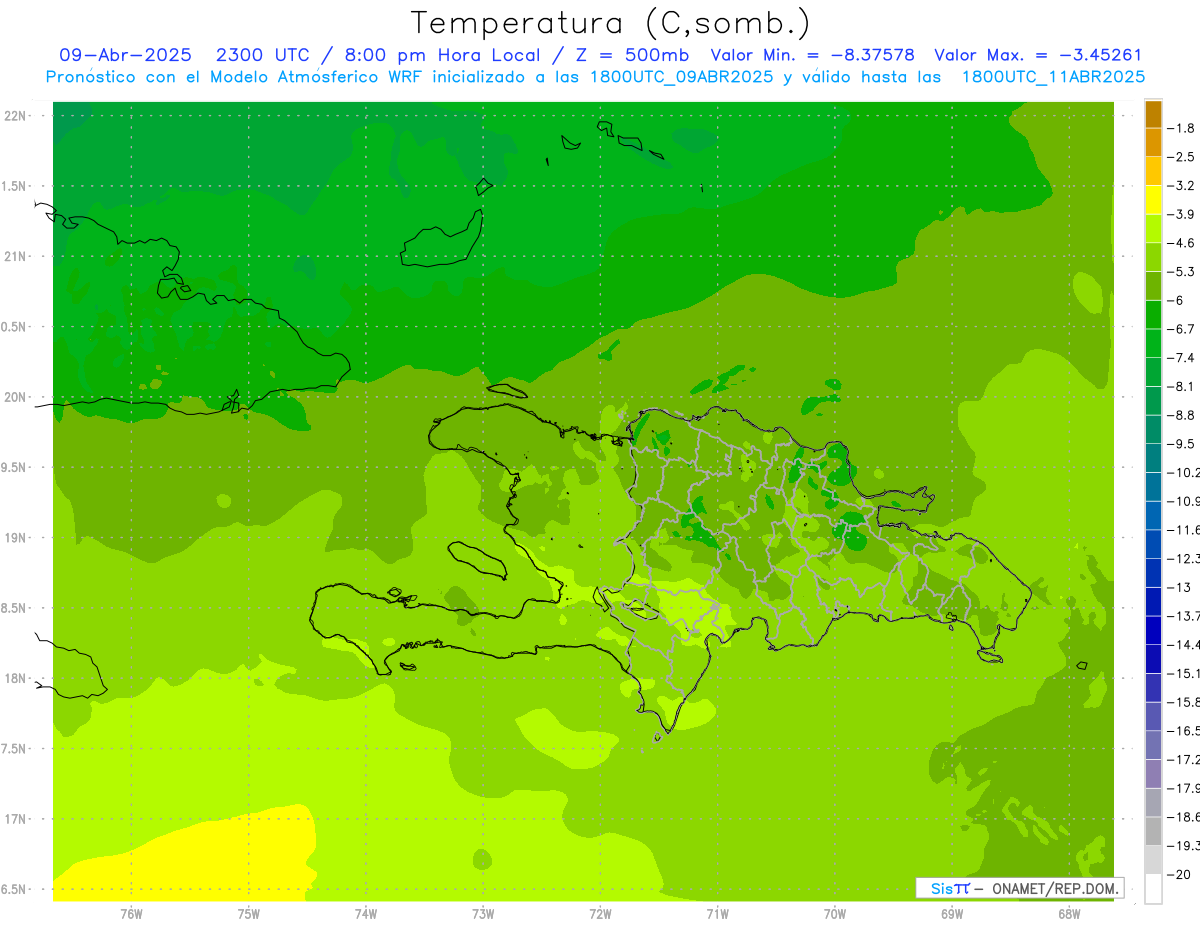Pick the gray swatch between -18.6 and -19.3

point(1153,831)
